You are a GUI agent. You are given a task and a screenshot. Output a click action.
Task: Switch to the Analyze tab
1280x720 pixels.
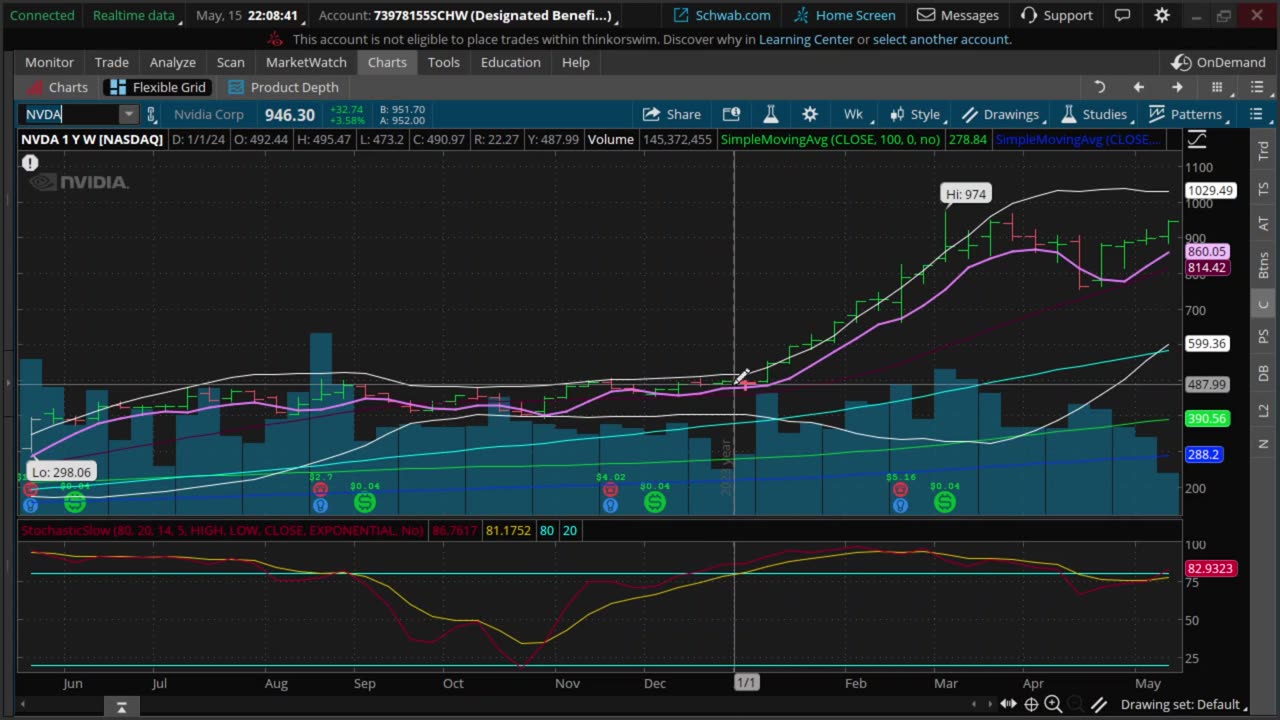click(x=172, y=62)
